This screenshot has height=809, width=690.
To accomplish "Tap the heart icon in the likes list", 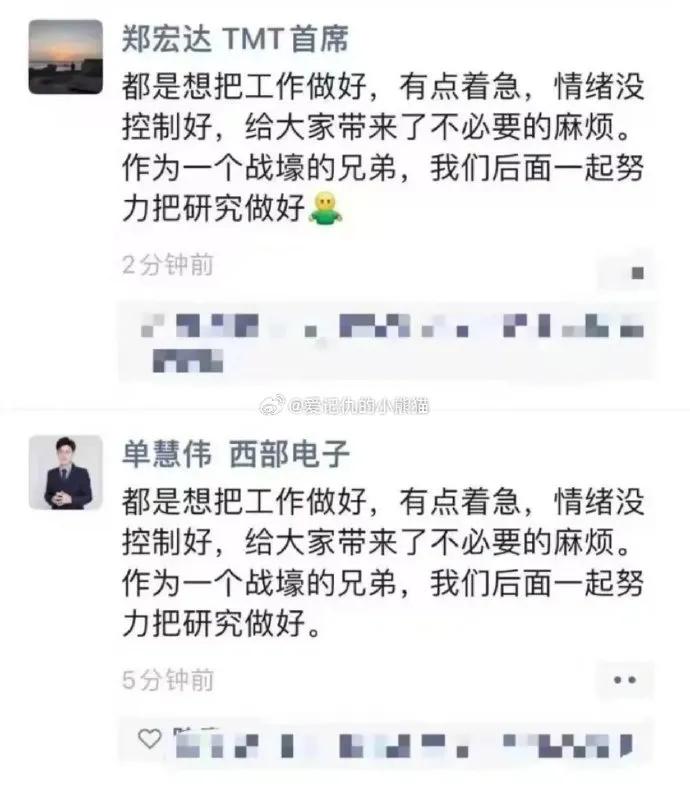I will 150,739.
